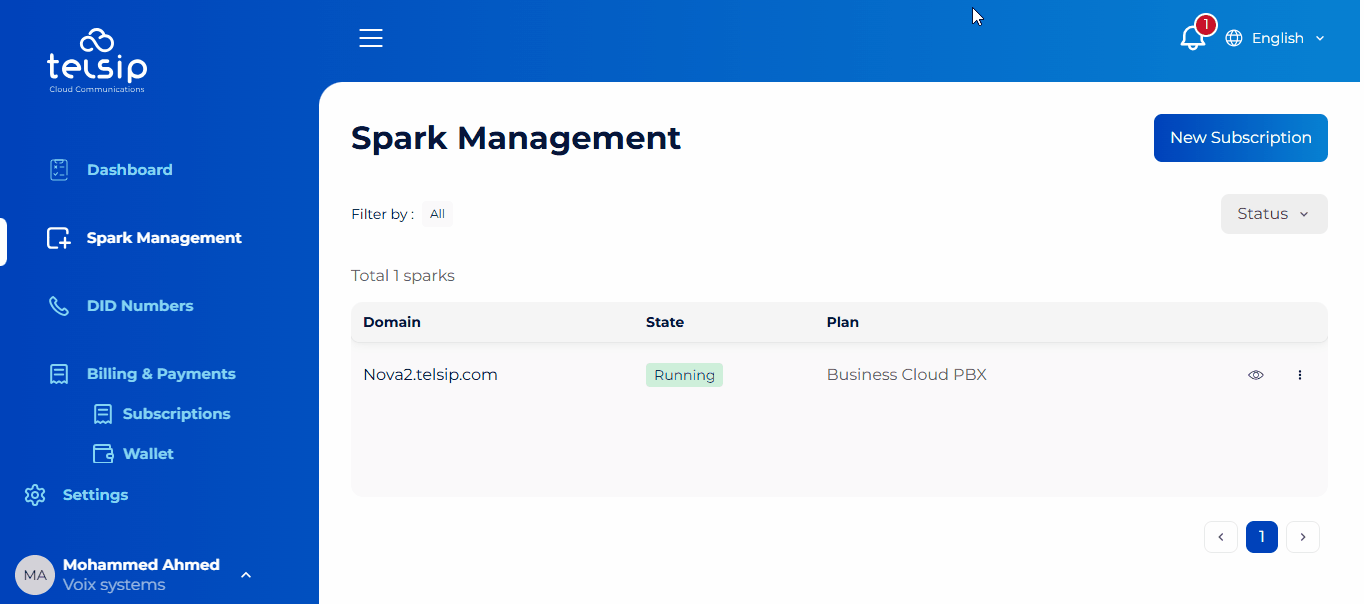The height and width of the screenshot is (604, 1364).
Task: Click the New Subscription button
Action: pos(1240,138)
